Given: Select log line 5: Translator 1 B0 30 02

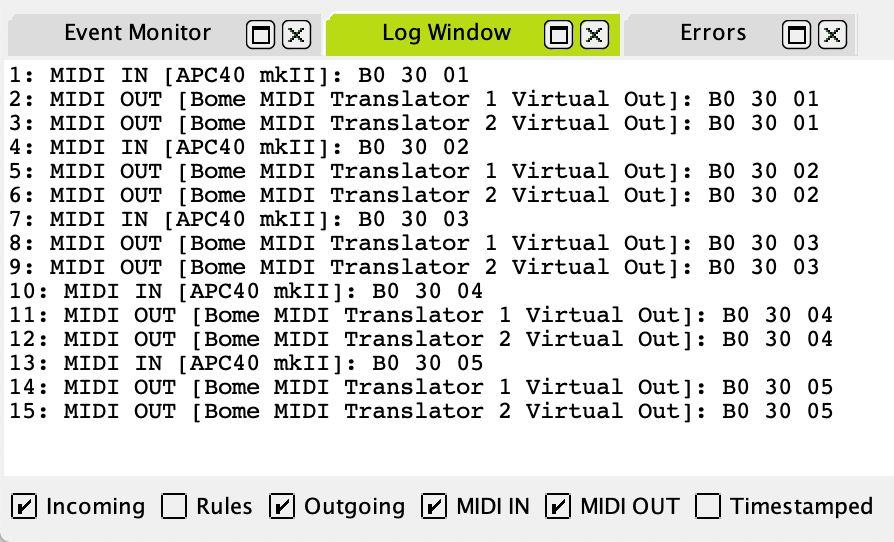Looking at the screenshot, I should [414, 171].
